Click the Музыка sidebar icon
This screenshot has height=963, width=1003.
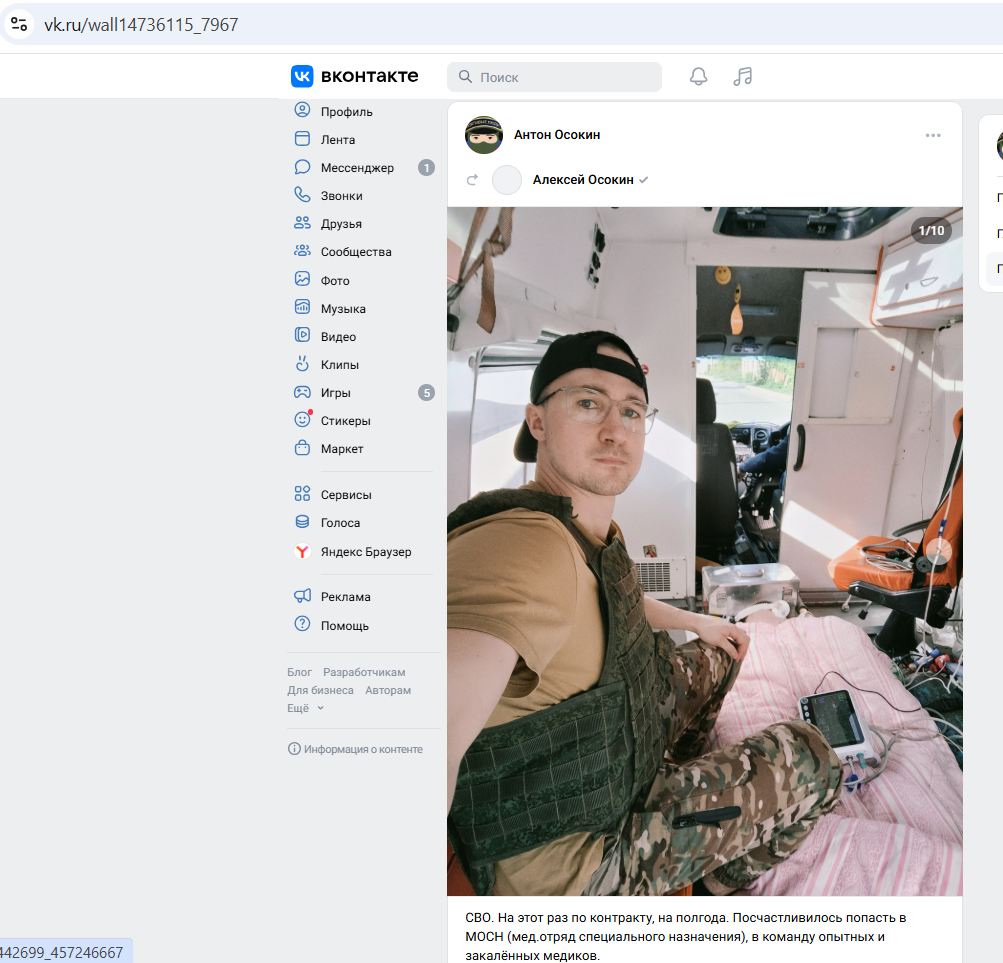click(x=302, y=307)
